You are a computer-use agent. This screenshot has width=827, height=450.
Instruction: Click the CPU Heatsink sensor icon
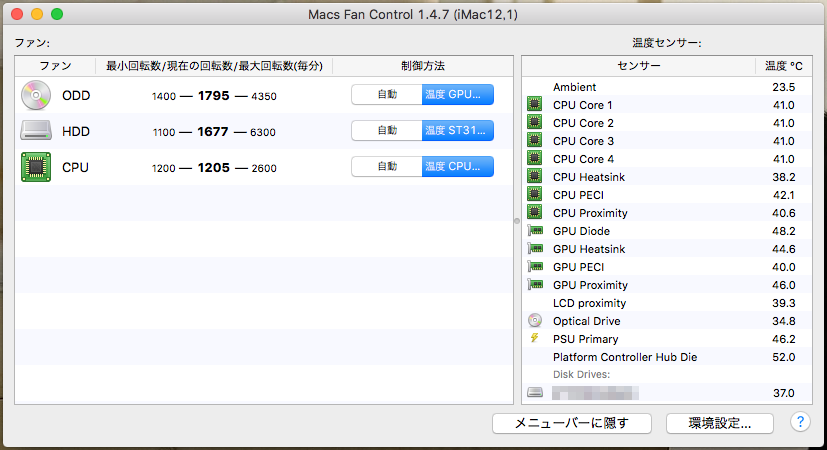(x=534, y=176)
